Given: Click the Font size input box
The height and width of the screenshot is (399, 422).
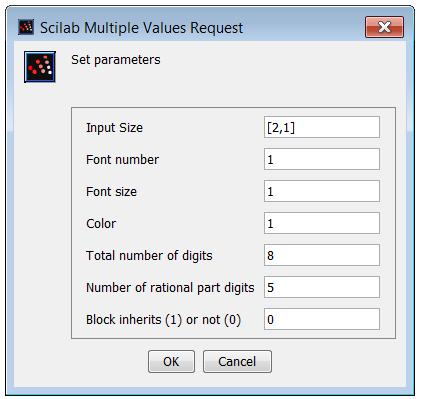Looking at the screenshot, I should coord(322,191).
